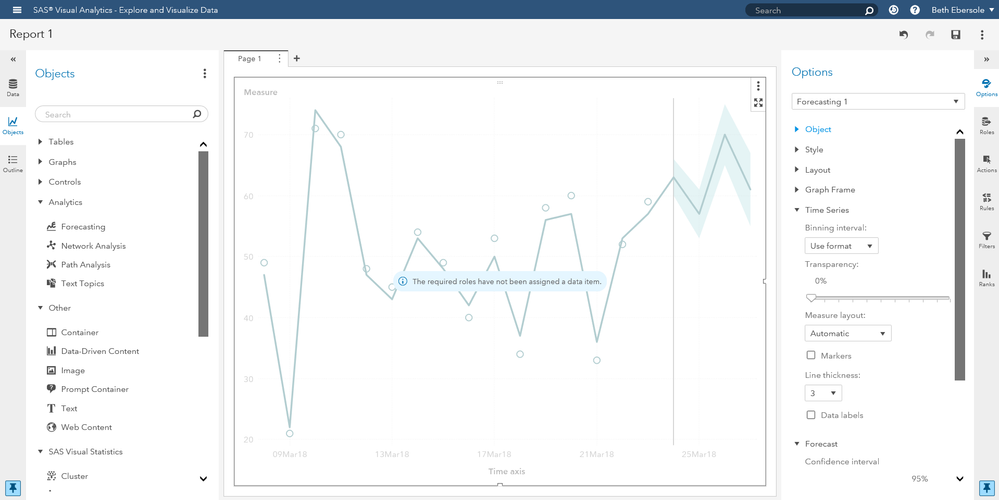The width and height of the screenshot is (999, 500).
Task: Click the Transparency slider track
Action: (x=878, y=298)
